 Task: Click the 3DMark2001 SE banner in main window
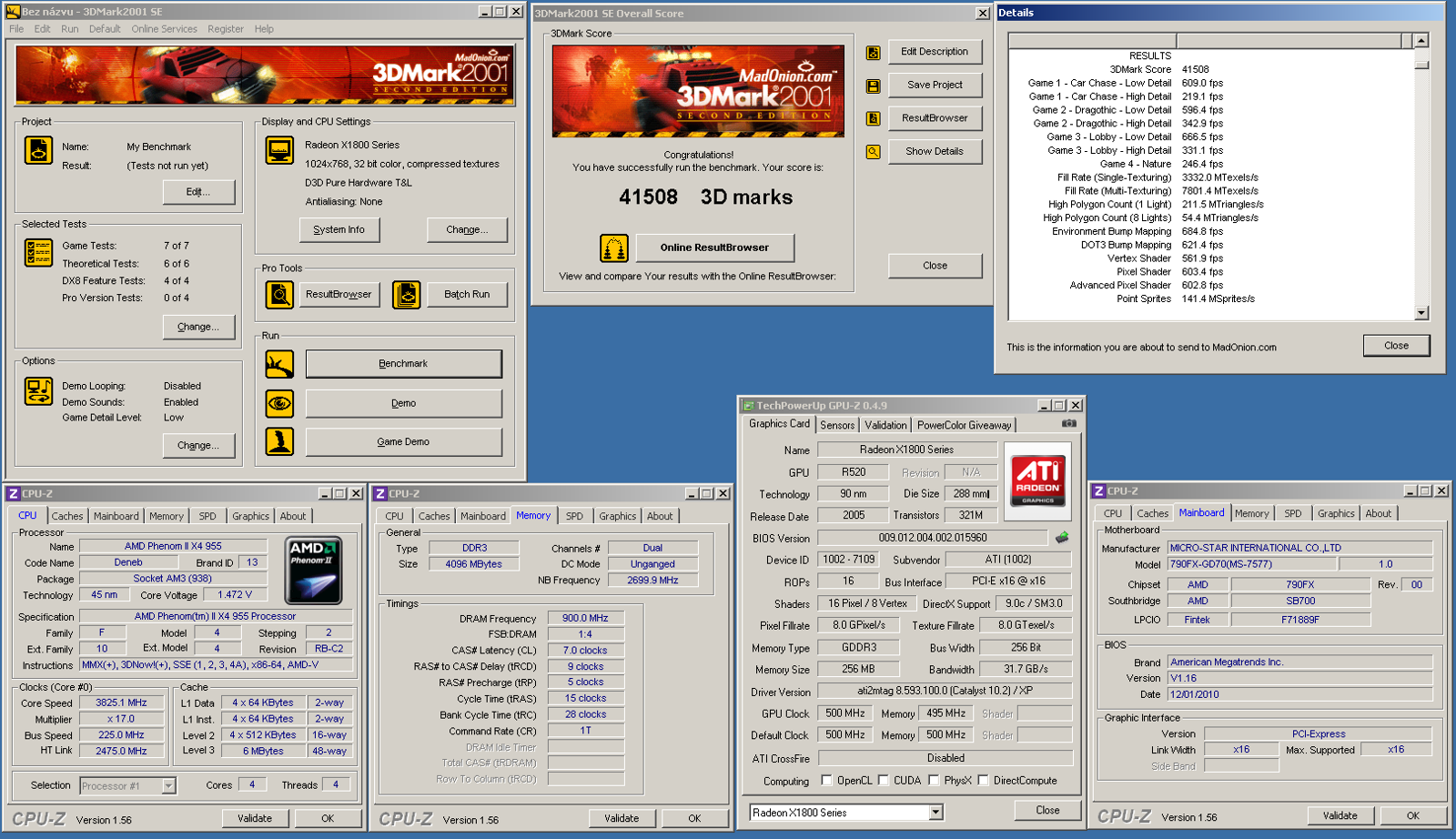click(x=265, y=76)
